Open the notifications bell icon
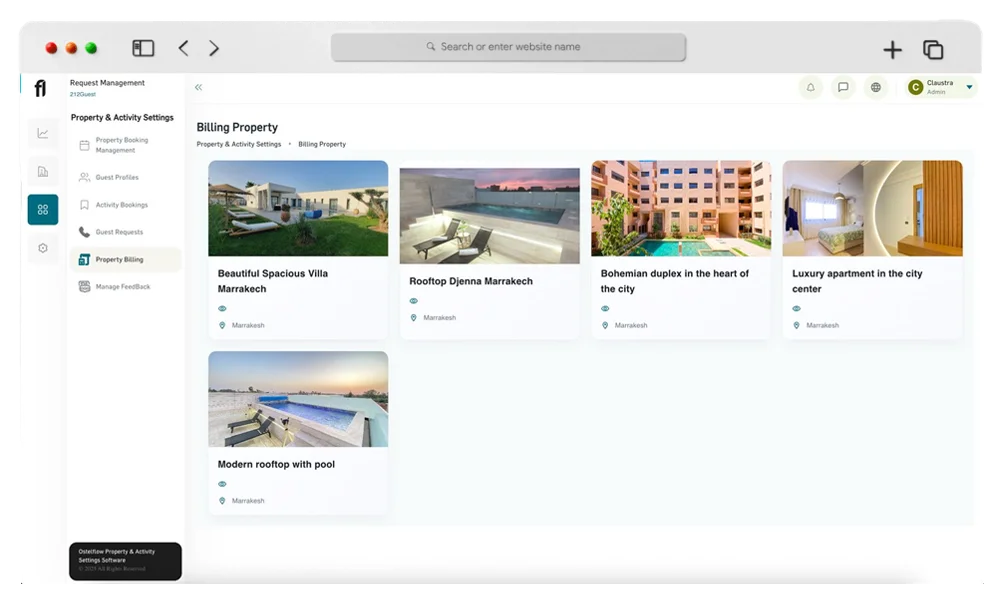This screenshot has height=609, width=1004. click(810, 88)
